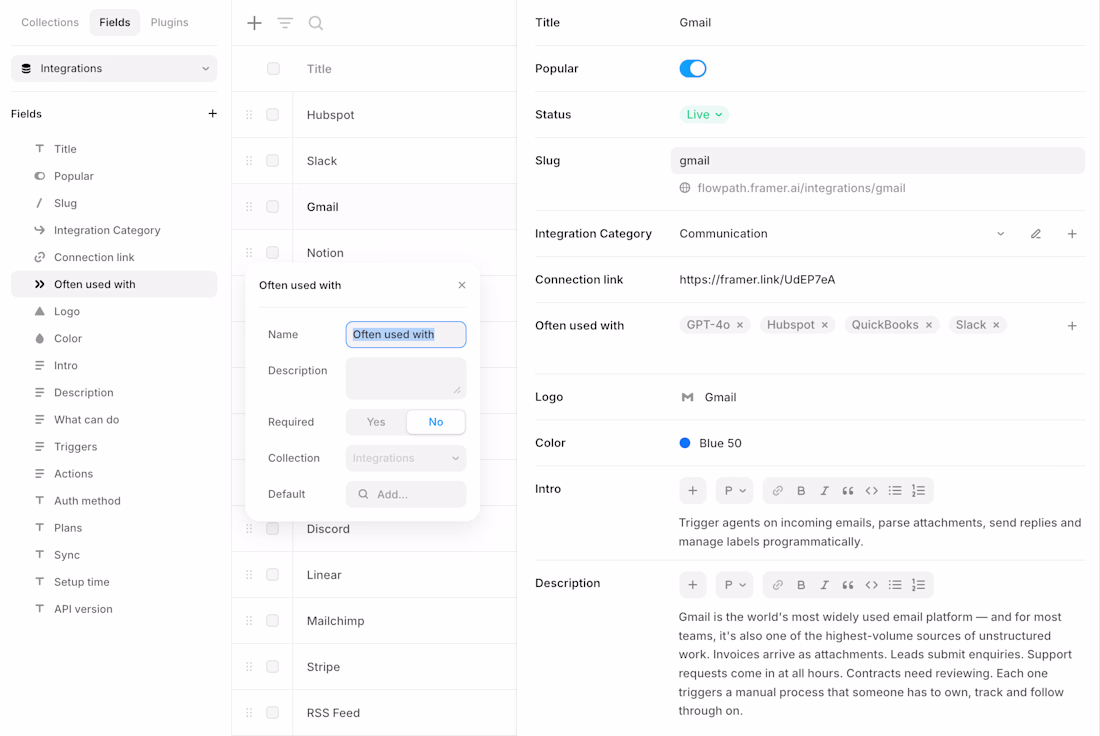Add item to Often used with row

click(x=1072, y=326)
